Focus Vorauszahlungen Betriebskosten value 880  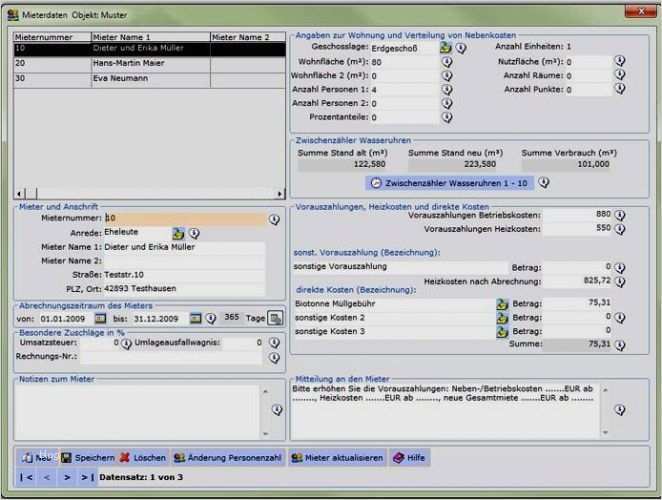coord(578,215)
